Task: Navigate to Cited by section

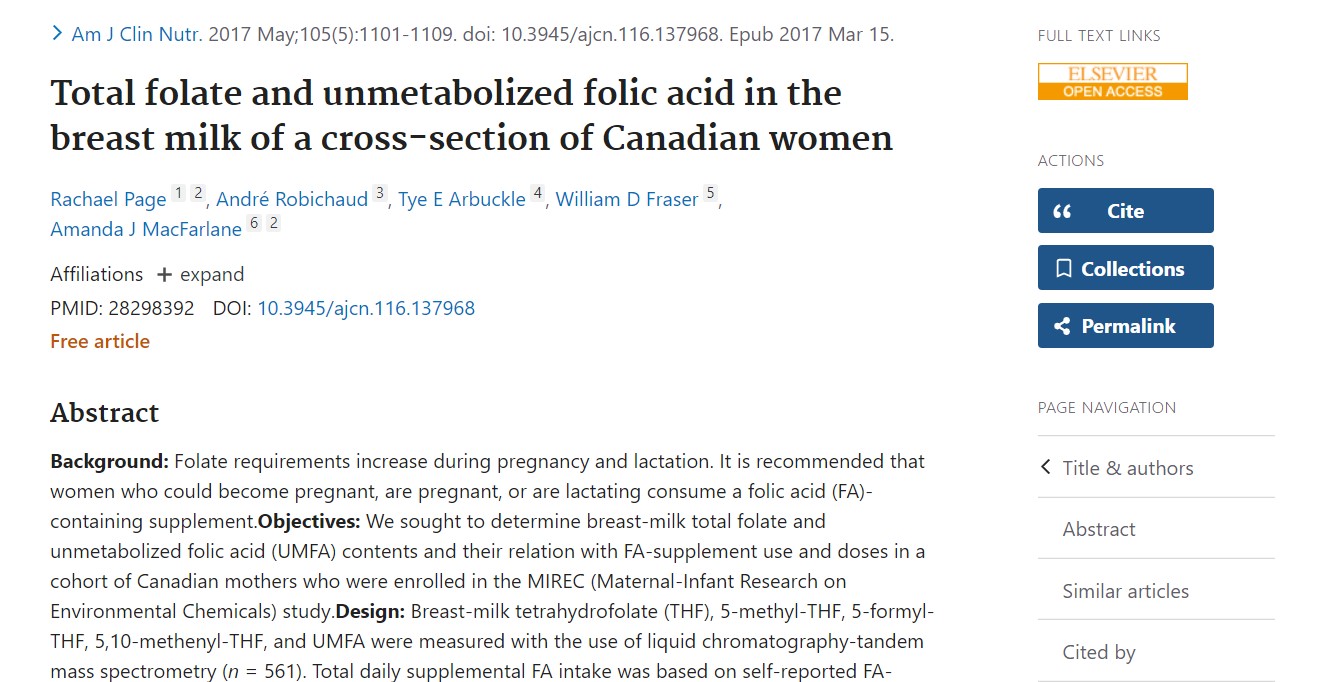Action: 1098,652
